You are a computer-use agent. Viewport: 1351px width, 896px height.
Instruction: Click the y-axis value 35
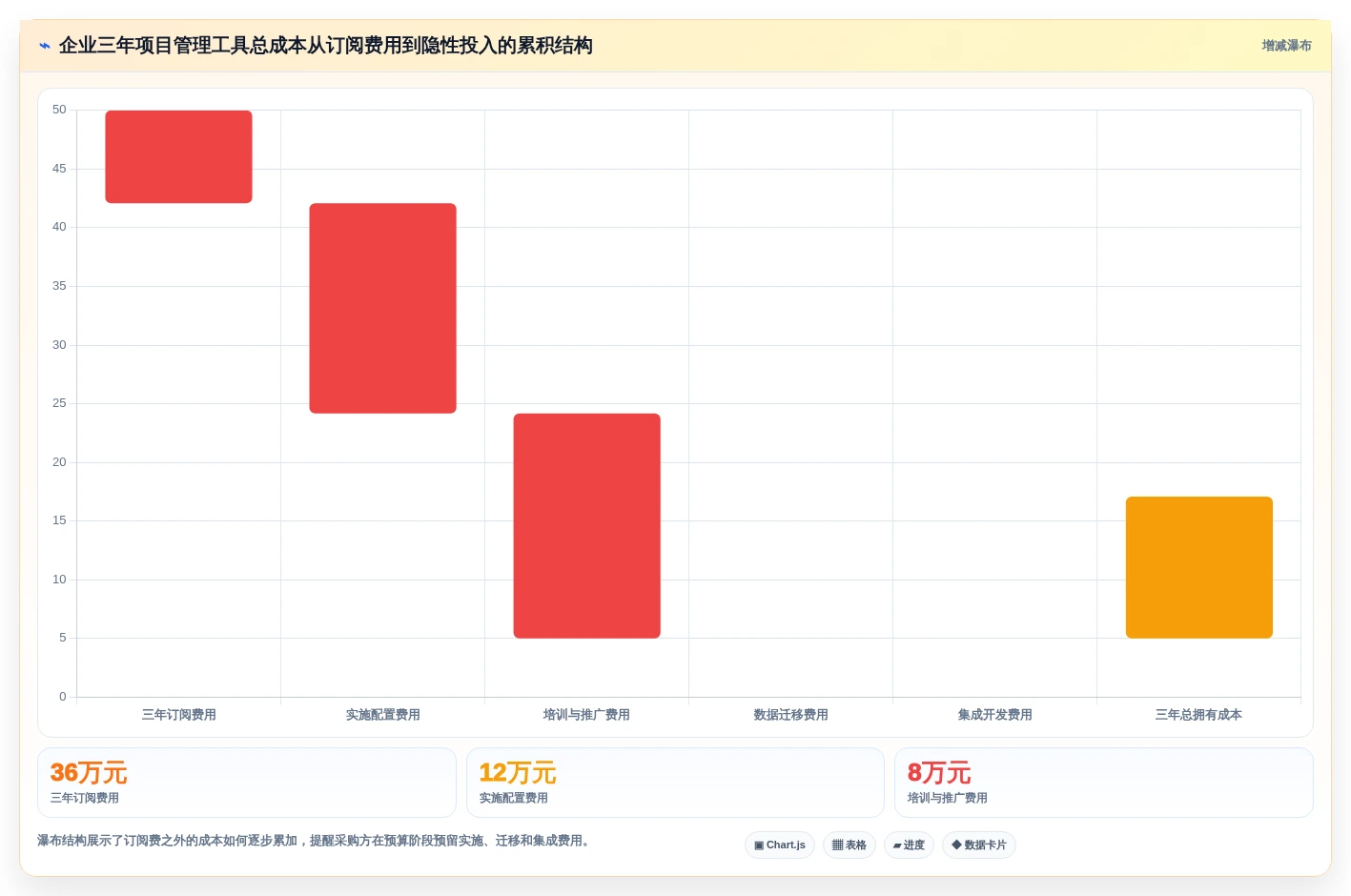(x=59, y=286)
